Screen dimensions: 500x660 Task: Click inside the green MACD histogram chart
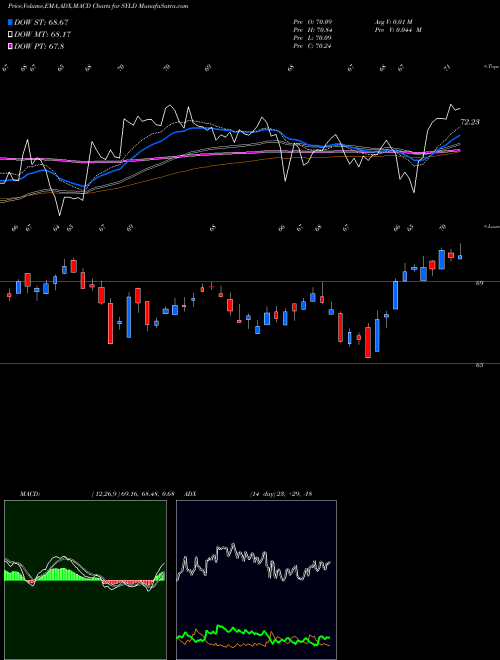coord(85,580)
